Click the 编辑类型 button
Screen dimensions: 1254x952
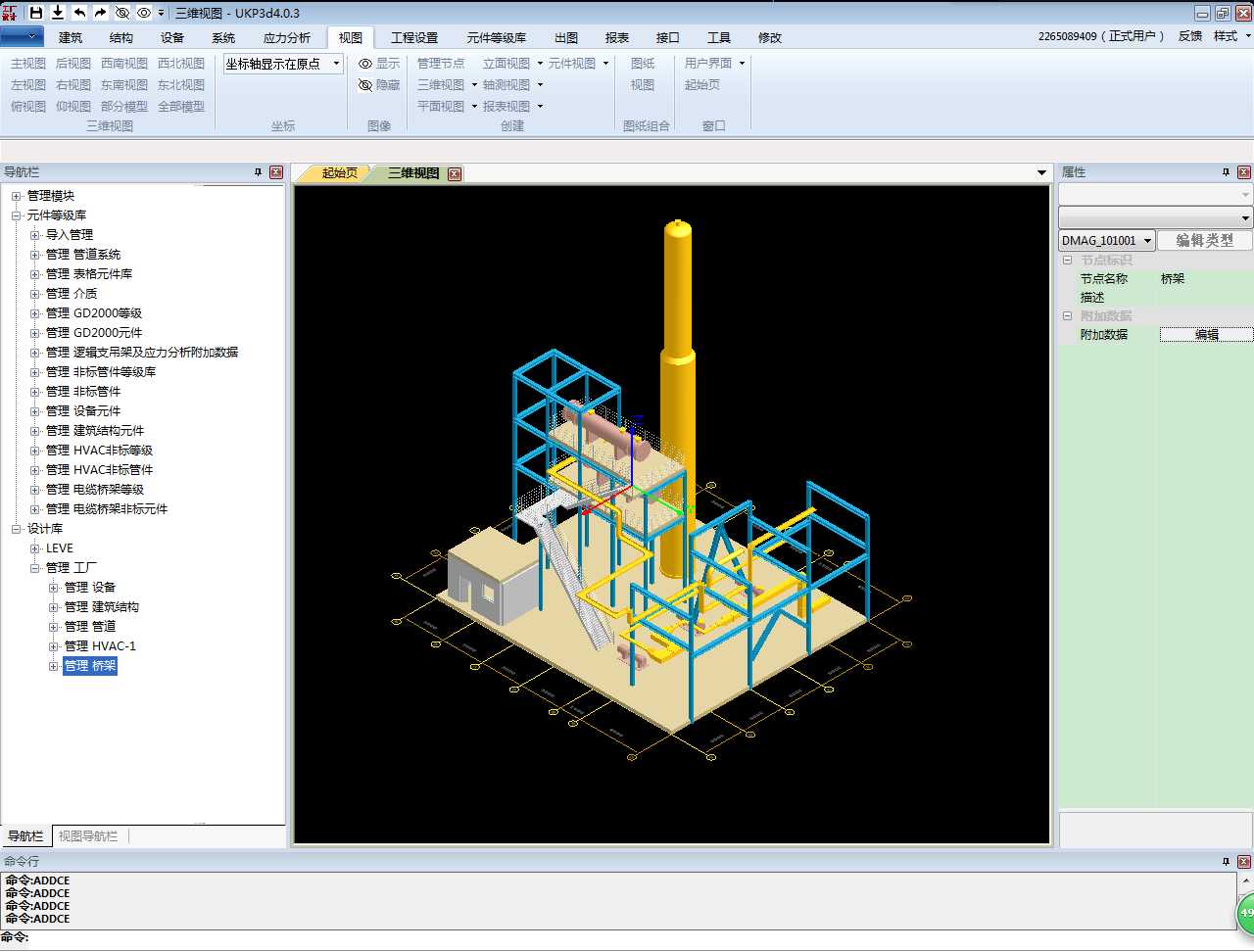(1205, 241)
